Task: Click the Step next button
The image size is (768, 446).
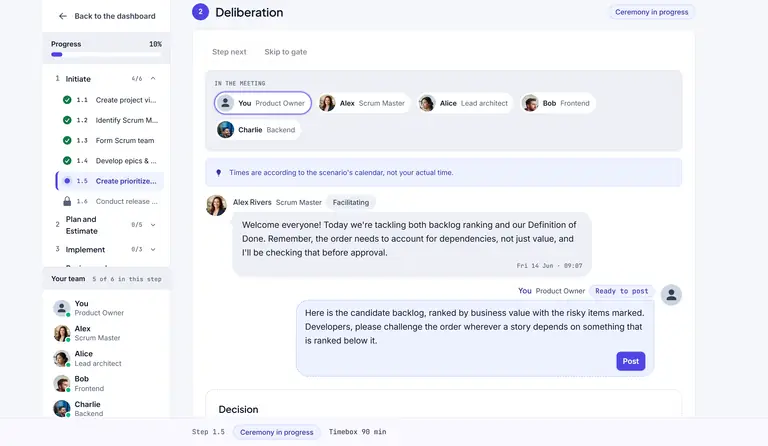Action: pos(229,52)
